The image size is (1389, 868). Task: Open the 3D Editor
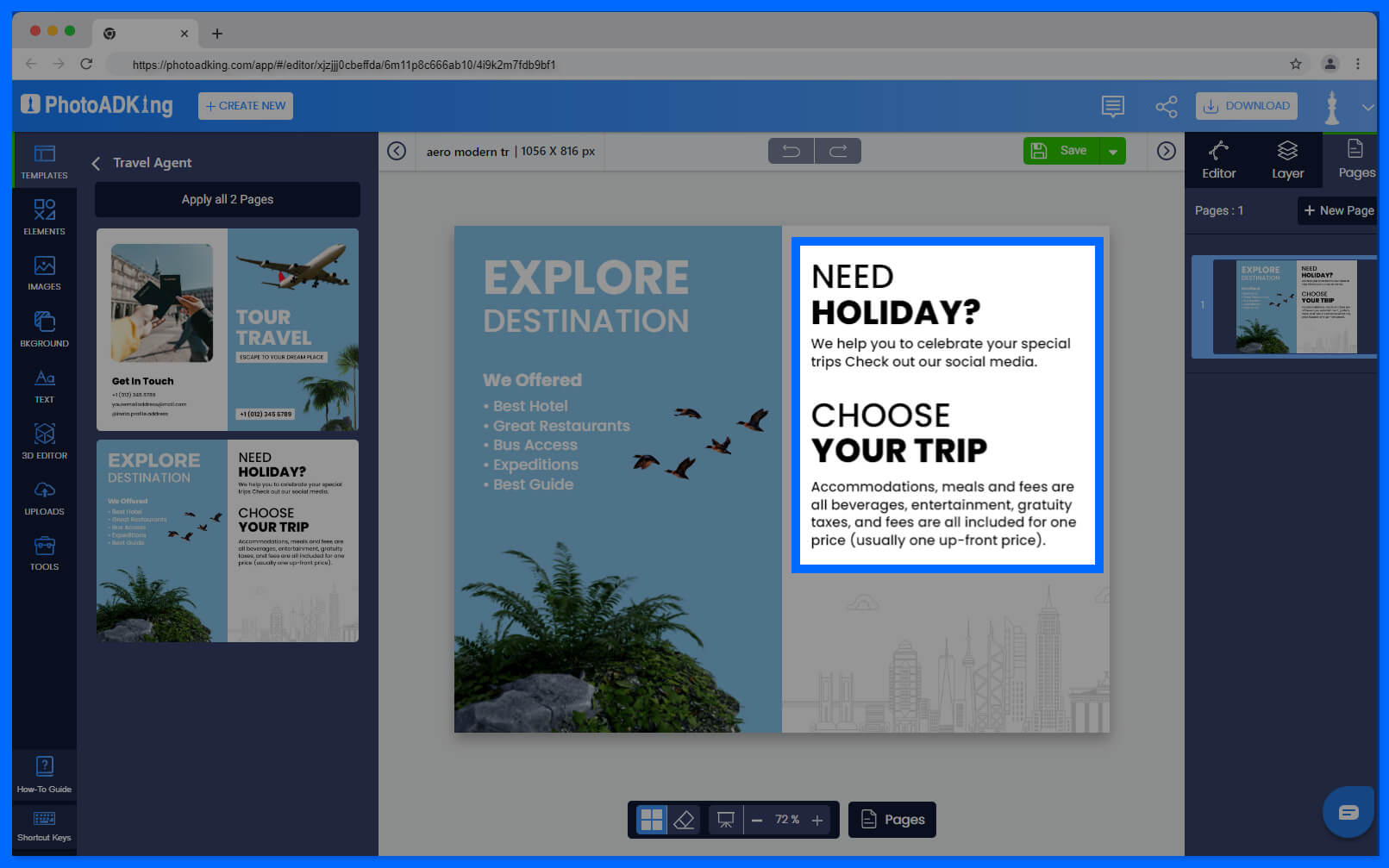44,441
